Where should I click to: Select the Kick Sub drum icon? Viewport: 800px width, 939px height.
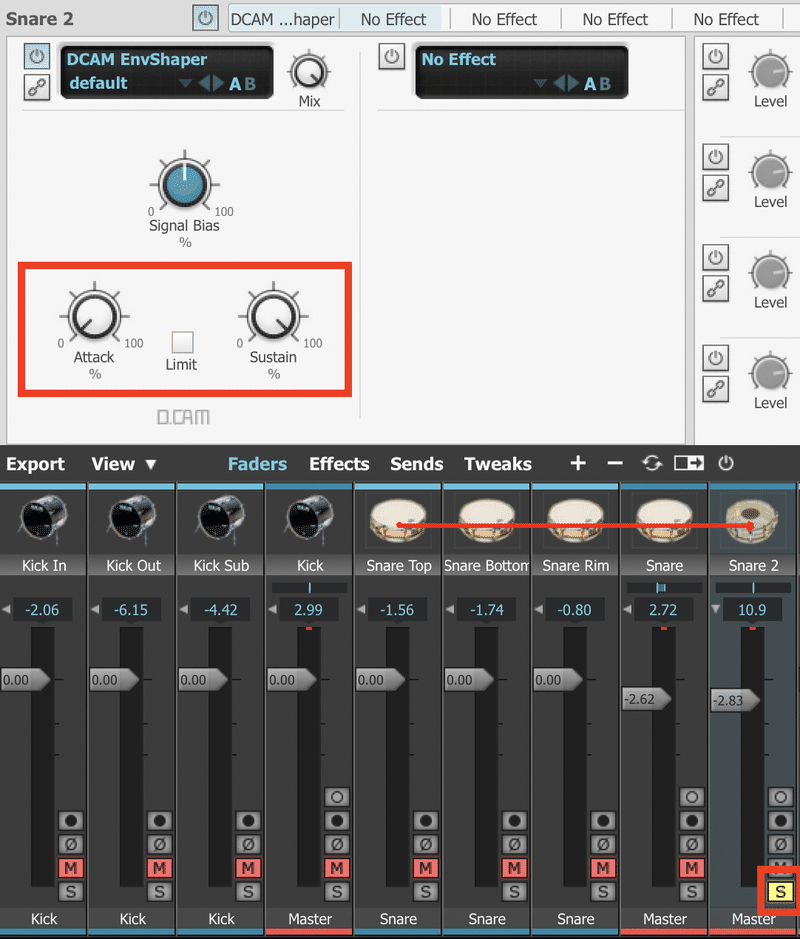tap(221, 520)
